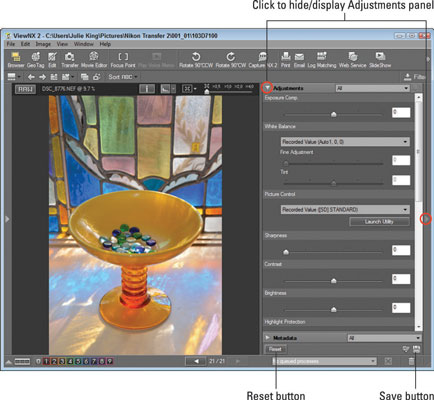Click the image info 'i' button

pyautogui.click(x=147, y=89)
